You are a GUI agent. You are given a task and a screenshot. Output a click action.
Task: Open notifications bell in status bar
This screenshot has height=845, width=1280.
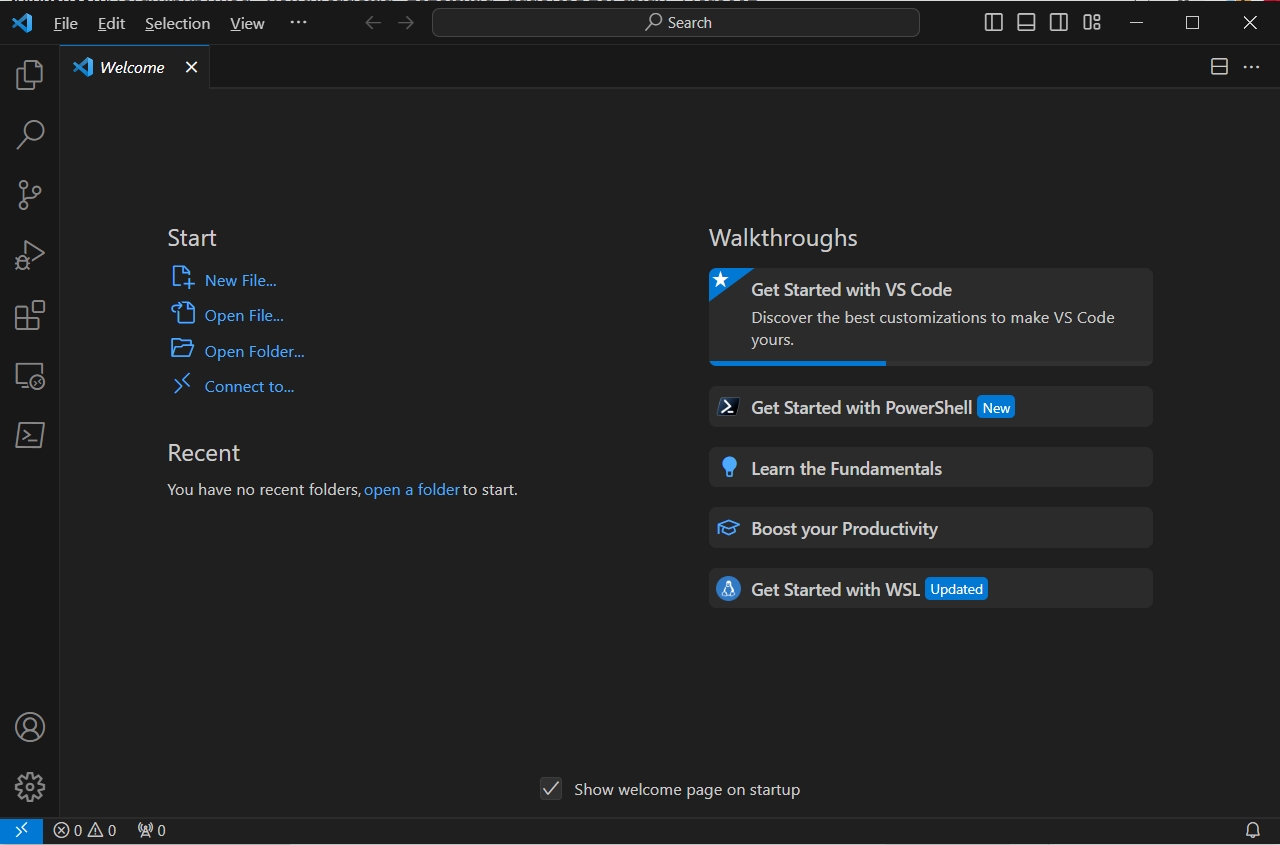(1252, 830)
